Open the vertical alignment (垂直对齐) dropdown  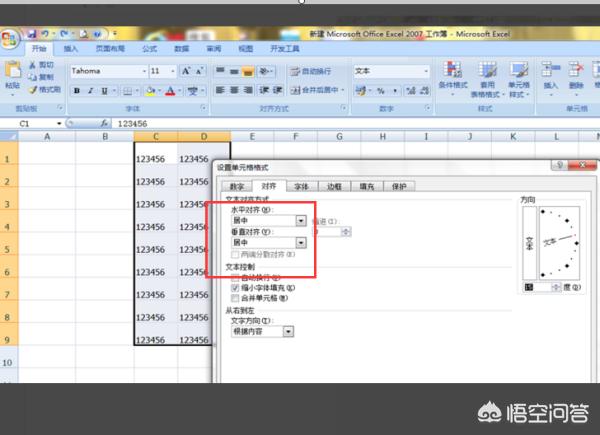coord(301,242)
